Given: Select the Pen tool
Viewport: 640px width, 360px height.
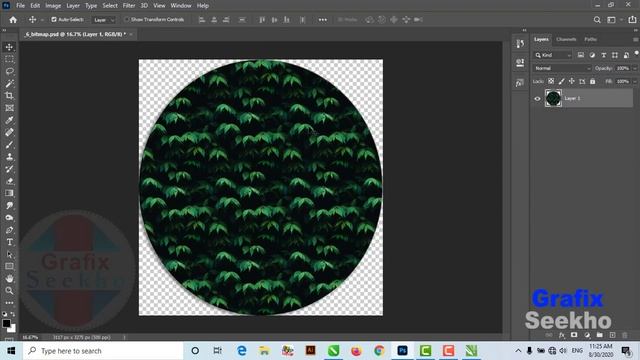Looking at the screenshot, I should 9,230.
